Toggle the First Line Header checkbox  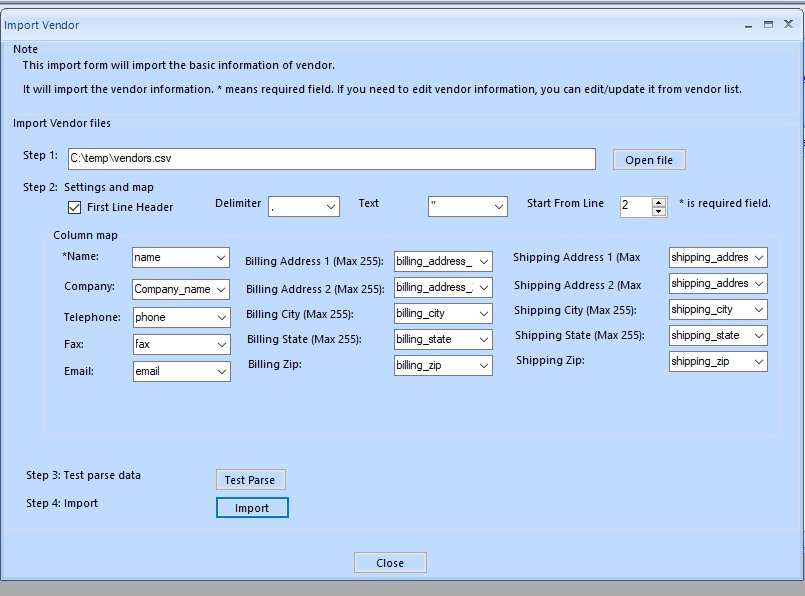click(x=74, y=207)
